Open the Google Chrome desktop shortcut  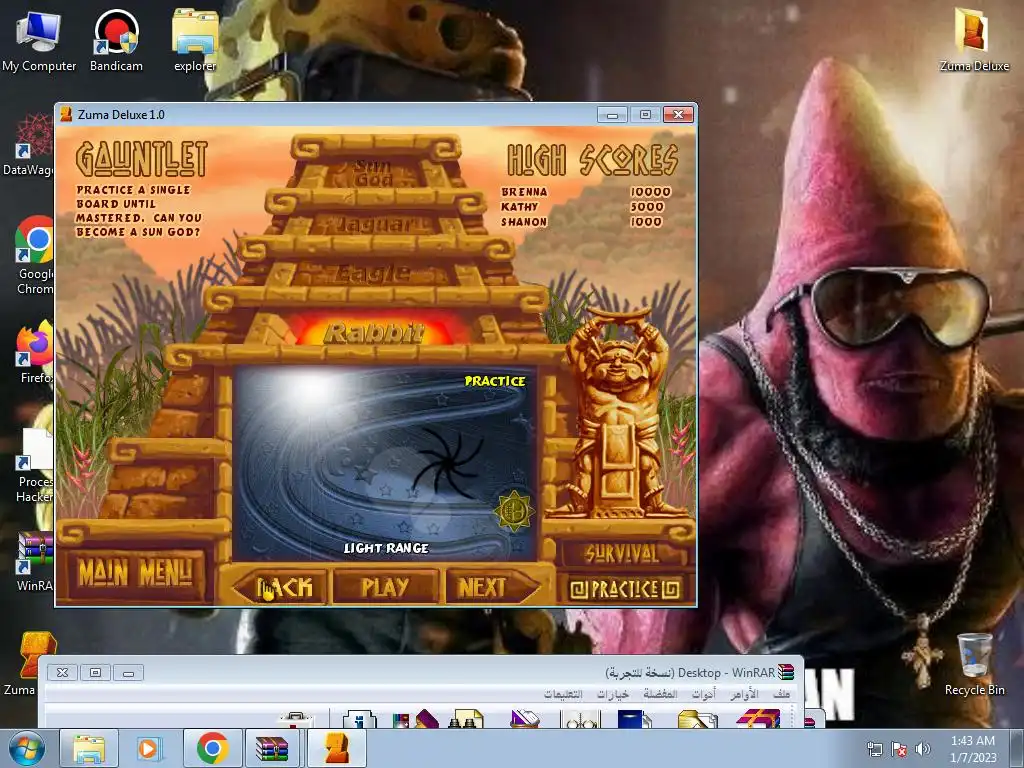[x=34, y=255]
